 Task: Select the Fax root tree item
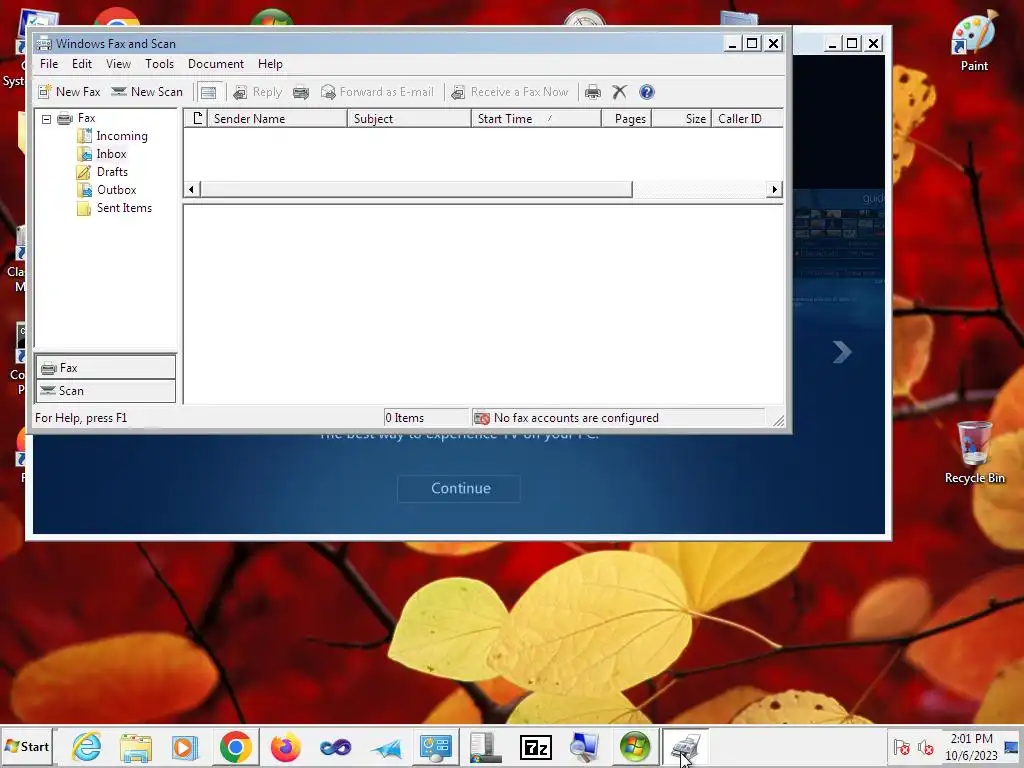coord(86,118)
